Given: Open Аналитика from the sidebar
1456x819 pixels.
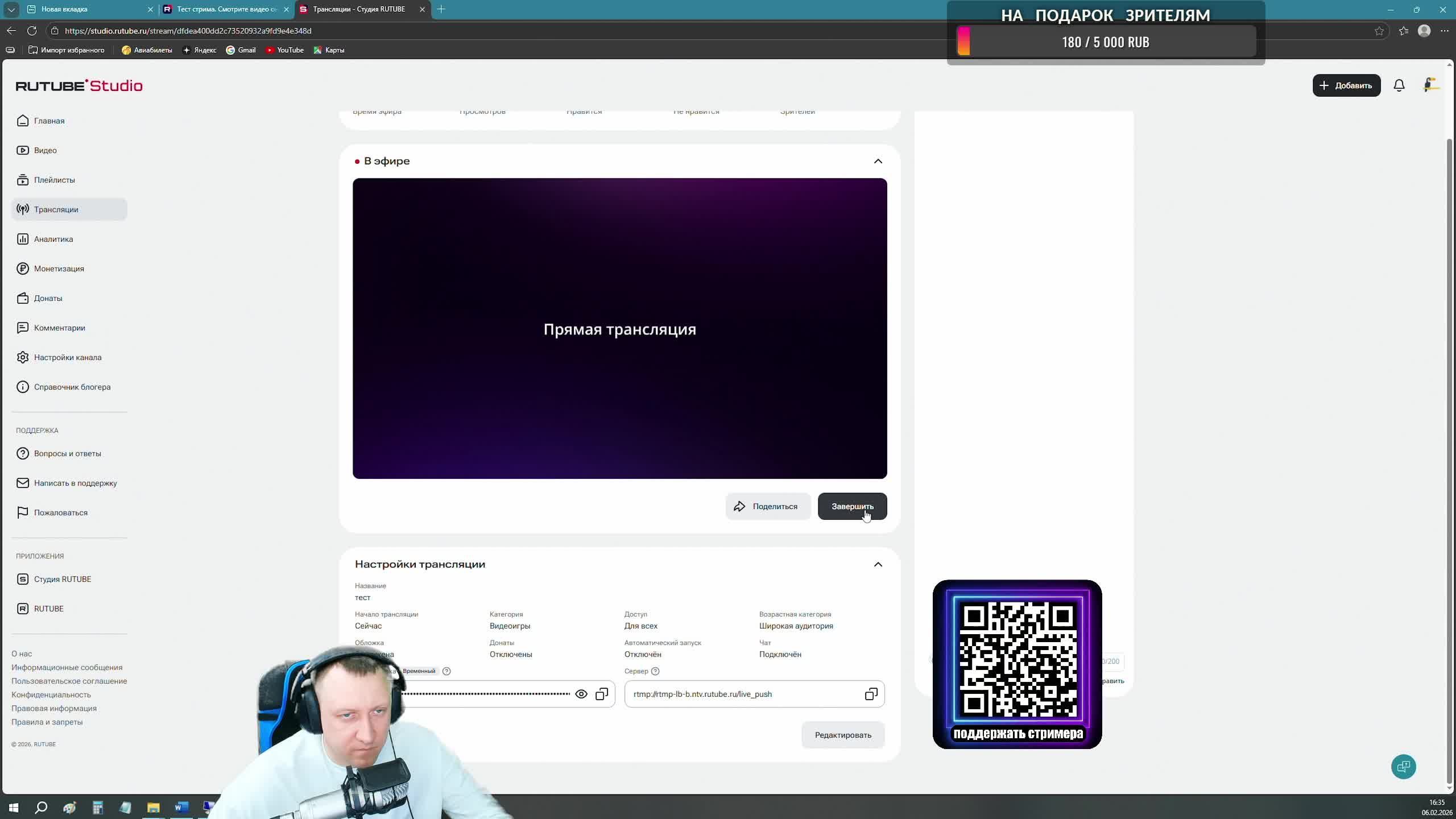Looking at the screenshot, I should pyautogui.click(x=53, y=239).
